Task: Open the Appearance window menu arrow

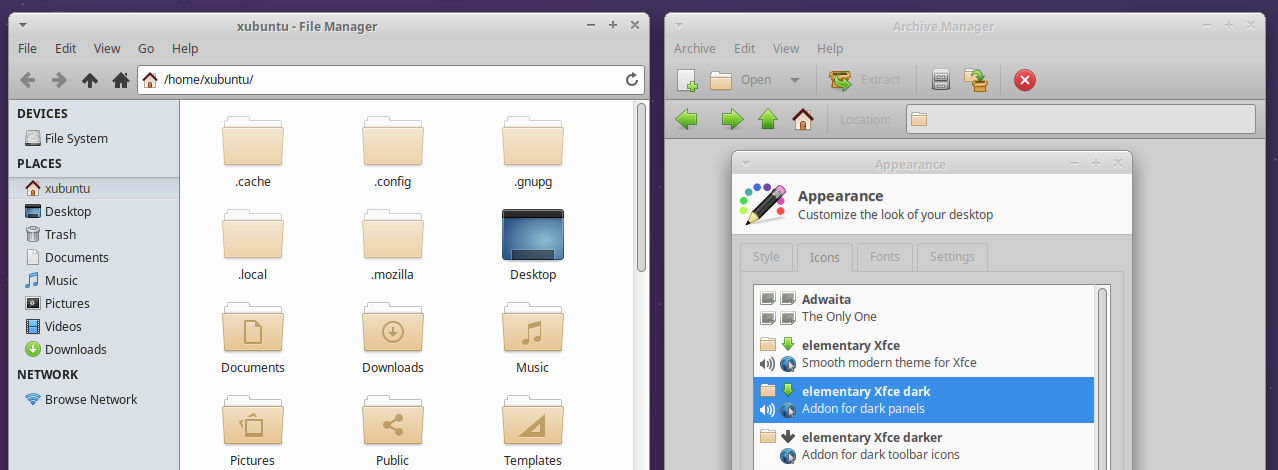Action: click(745, 162)
